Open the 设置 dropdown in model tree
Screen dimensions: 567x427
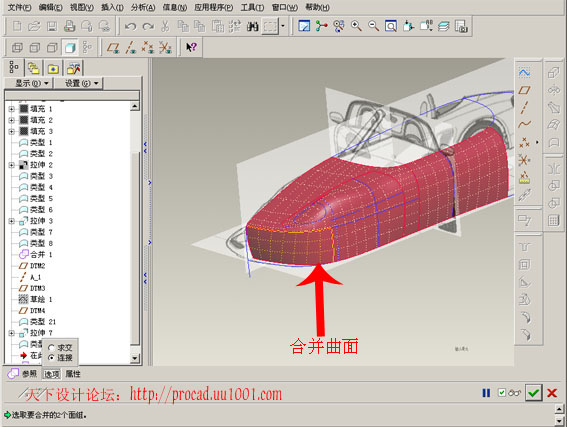pos(81,83)
